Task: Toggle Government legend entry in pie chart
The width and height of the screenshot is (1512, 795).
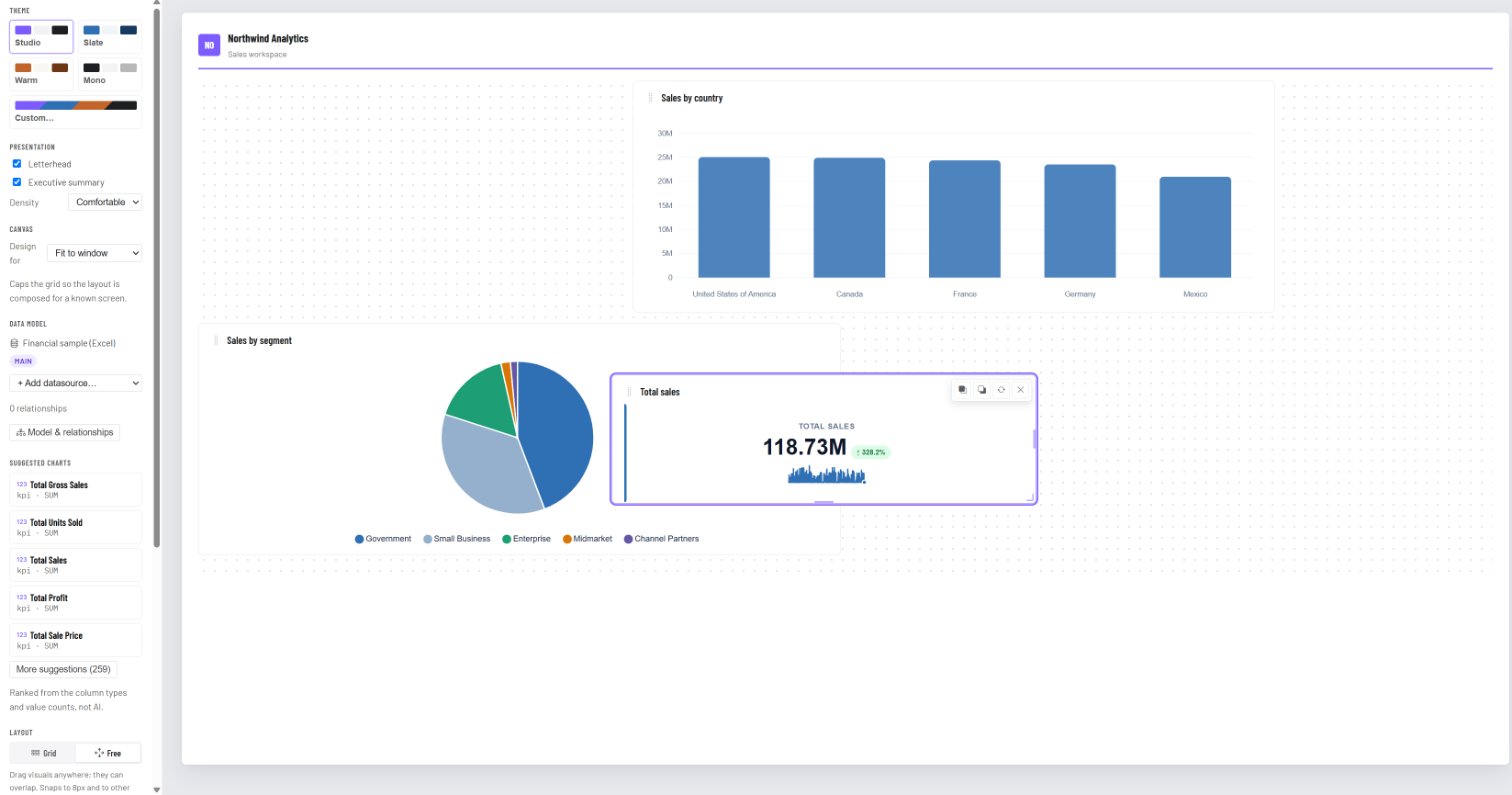Action: [383, 539]
